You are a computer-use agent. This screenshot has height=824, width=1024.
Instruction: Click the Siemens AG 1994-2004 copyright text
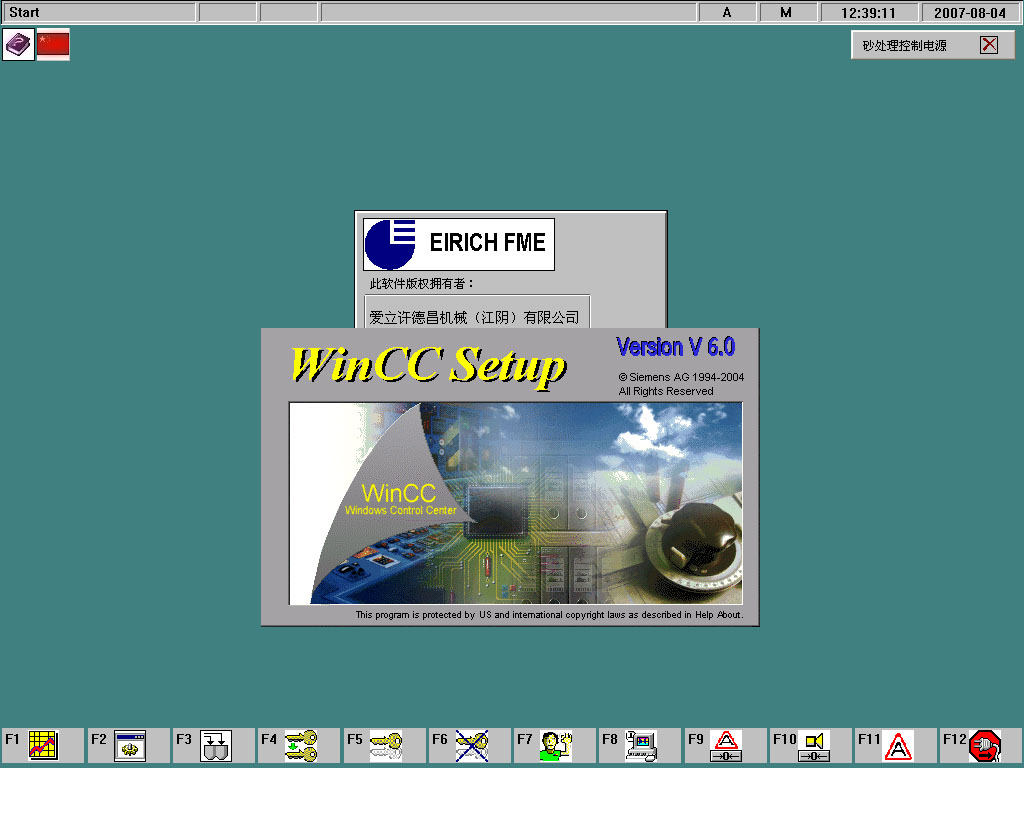click(681, 377)
